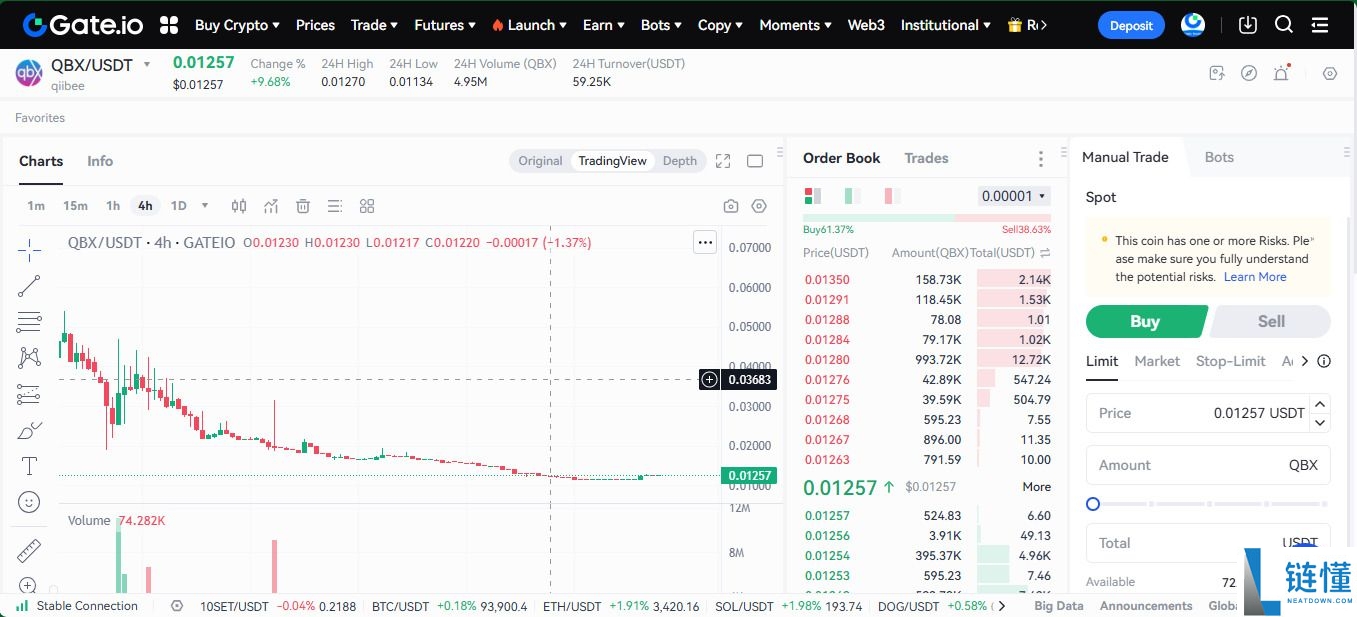This screenshot has height=617, width=1357.
Task: Open the apps grid icon beside Gate.io logo
Action: tap(169, 25)
